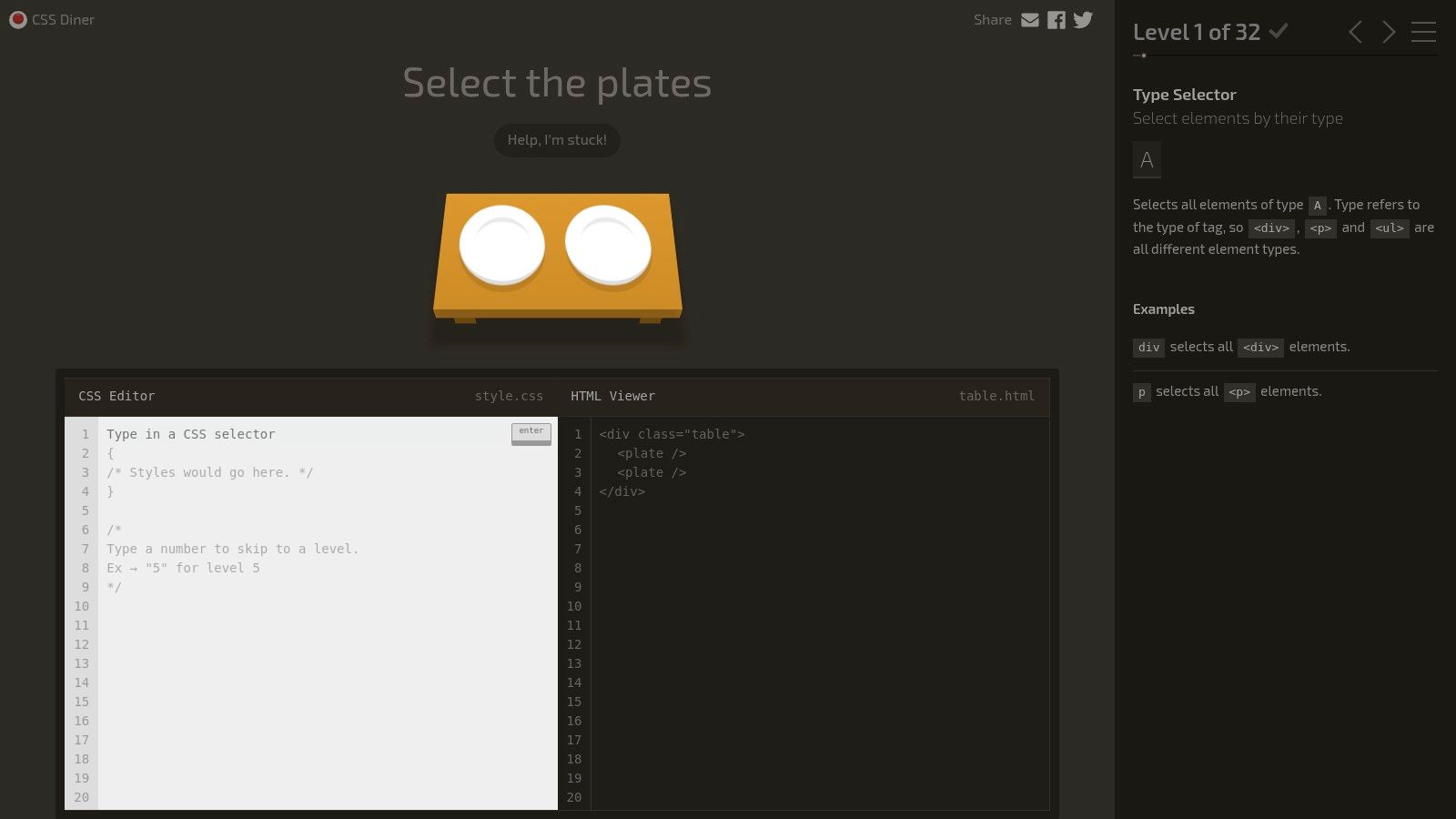Viewport: 1456px width, 819px height.
Task: Click the level progress bar
Action: (1285, 56)
